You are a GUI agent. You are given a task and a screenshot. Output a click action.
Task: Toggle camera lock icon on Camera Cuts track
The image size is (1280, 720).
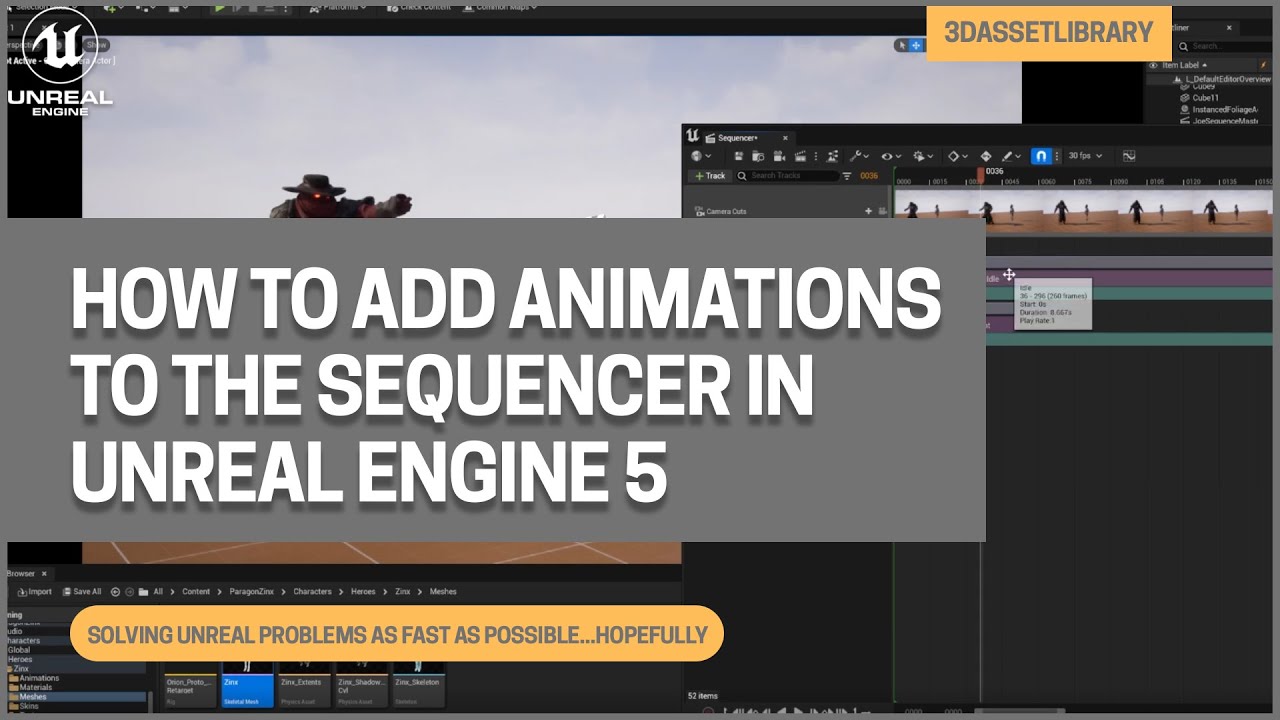(x=882, y=211)
